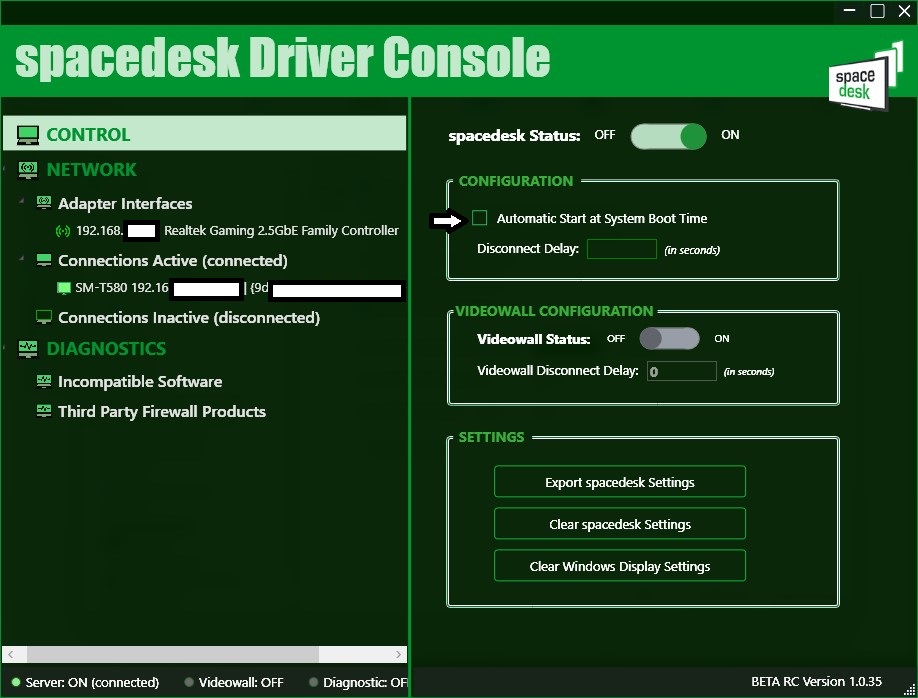Collapse the DIAGNOSTICS section arrow
918x698 pixels.
[4, 349]
